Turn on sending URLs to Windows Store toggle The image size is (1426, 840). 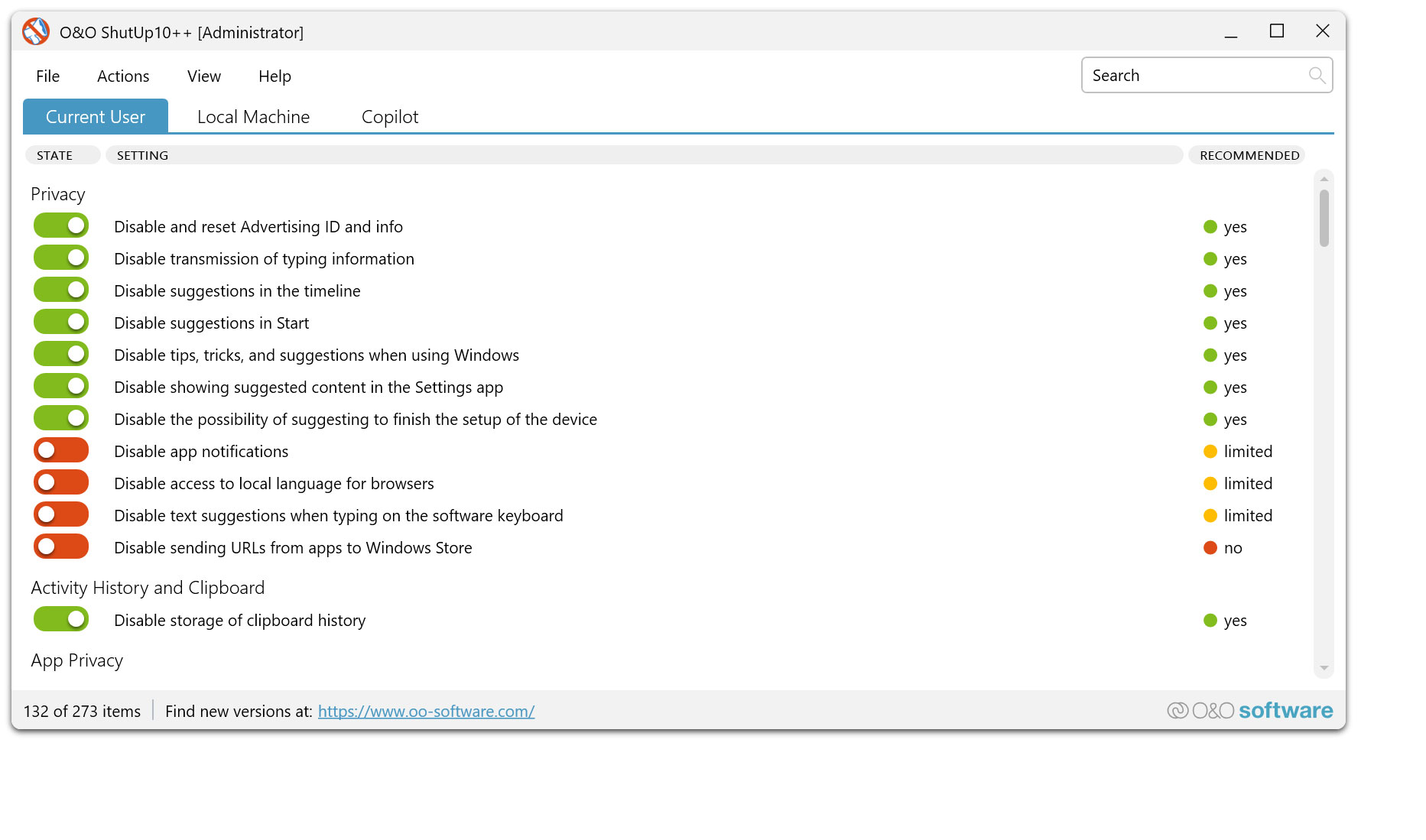60,546
